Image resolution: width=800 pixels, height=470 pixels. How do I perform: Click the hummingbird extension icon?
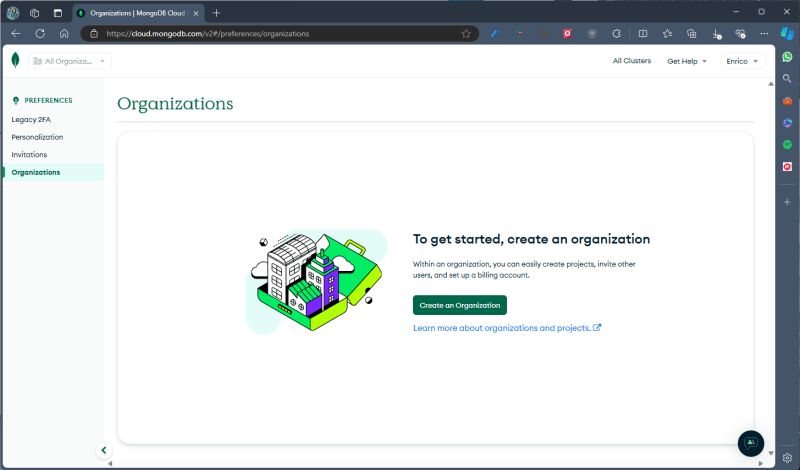(519, 34)
